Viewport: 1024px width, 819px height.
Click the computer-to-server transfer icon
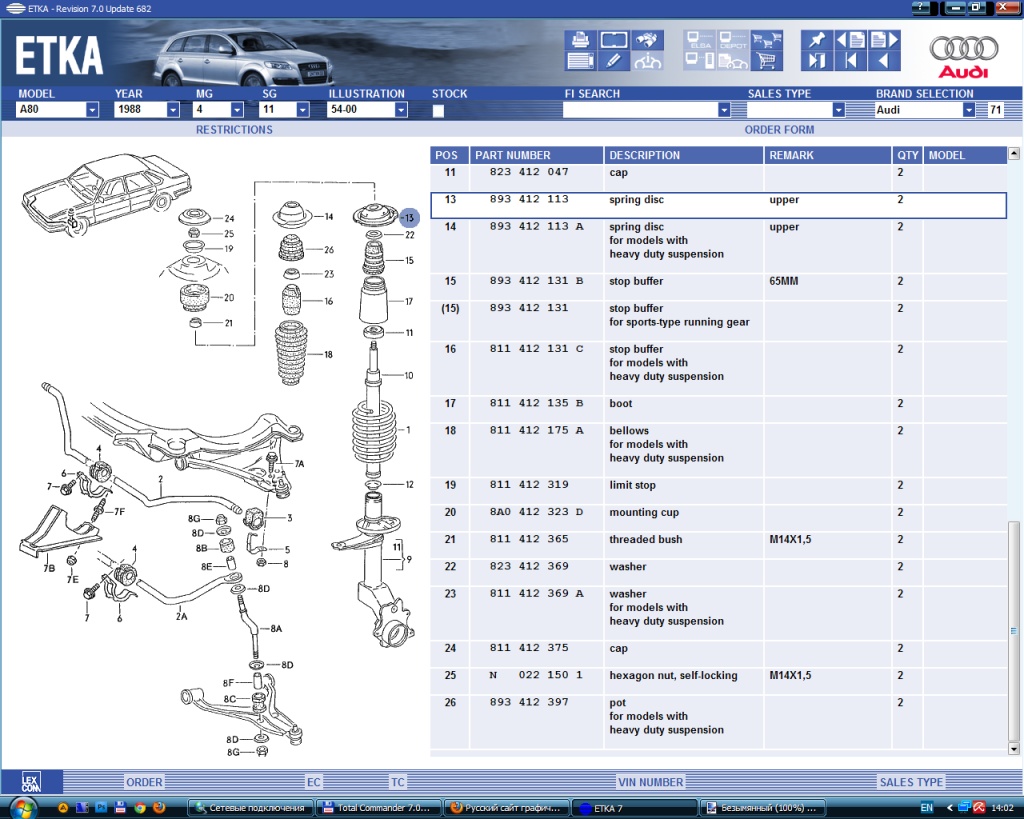click(x=700, y=61)
